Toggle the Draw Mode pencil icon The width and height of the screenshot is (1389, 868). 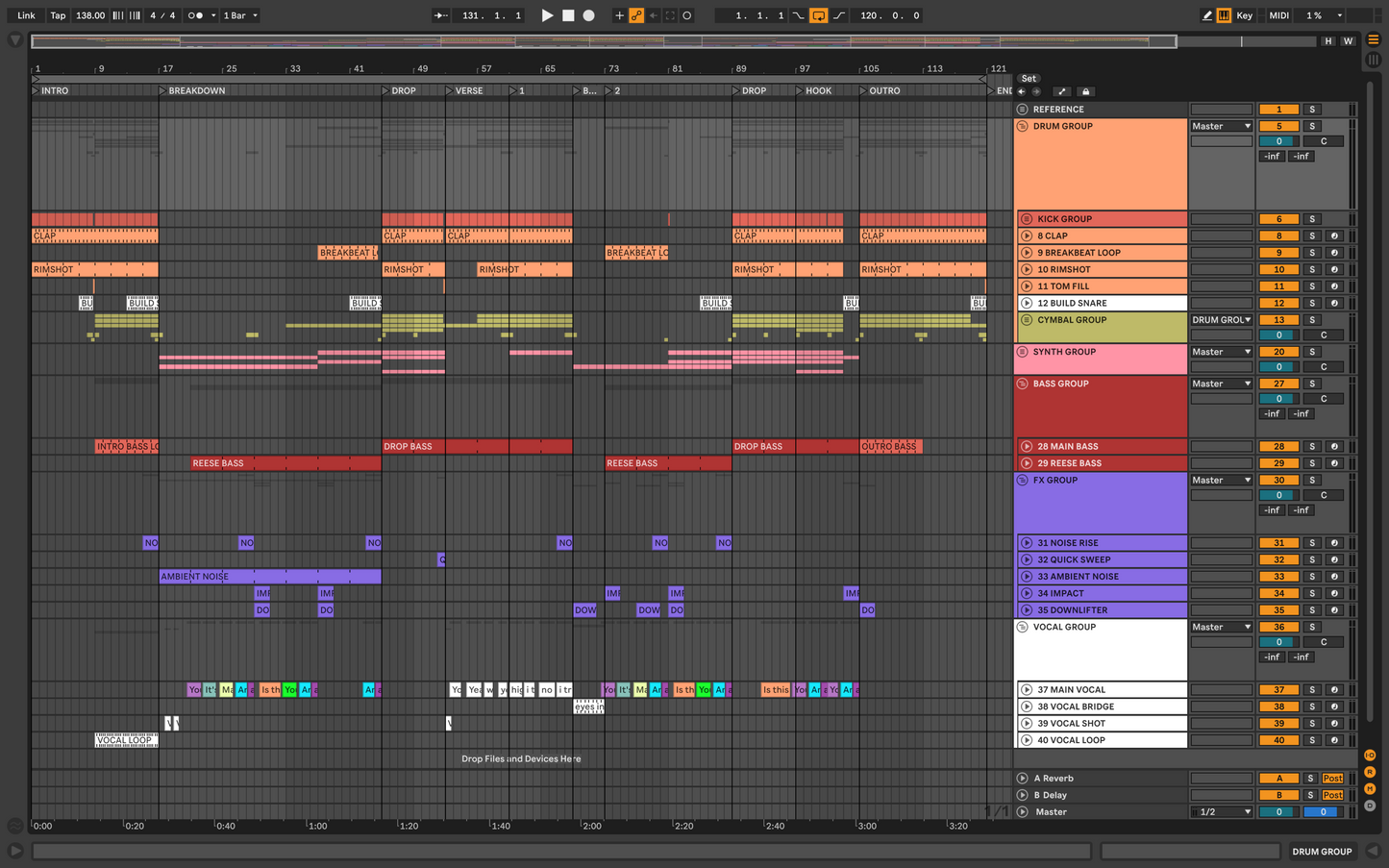coord(1207,15)
